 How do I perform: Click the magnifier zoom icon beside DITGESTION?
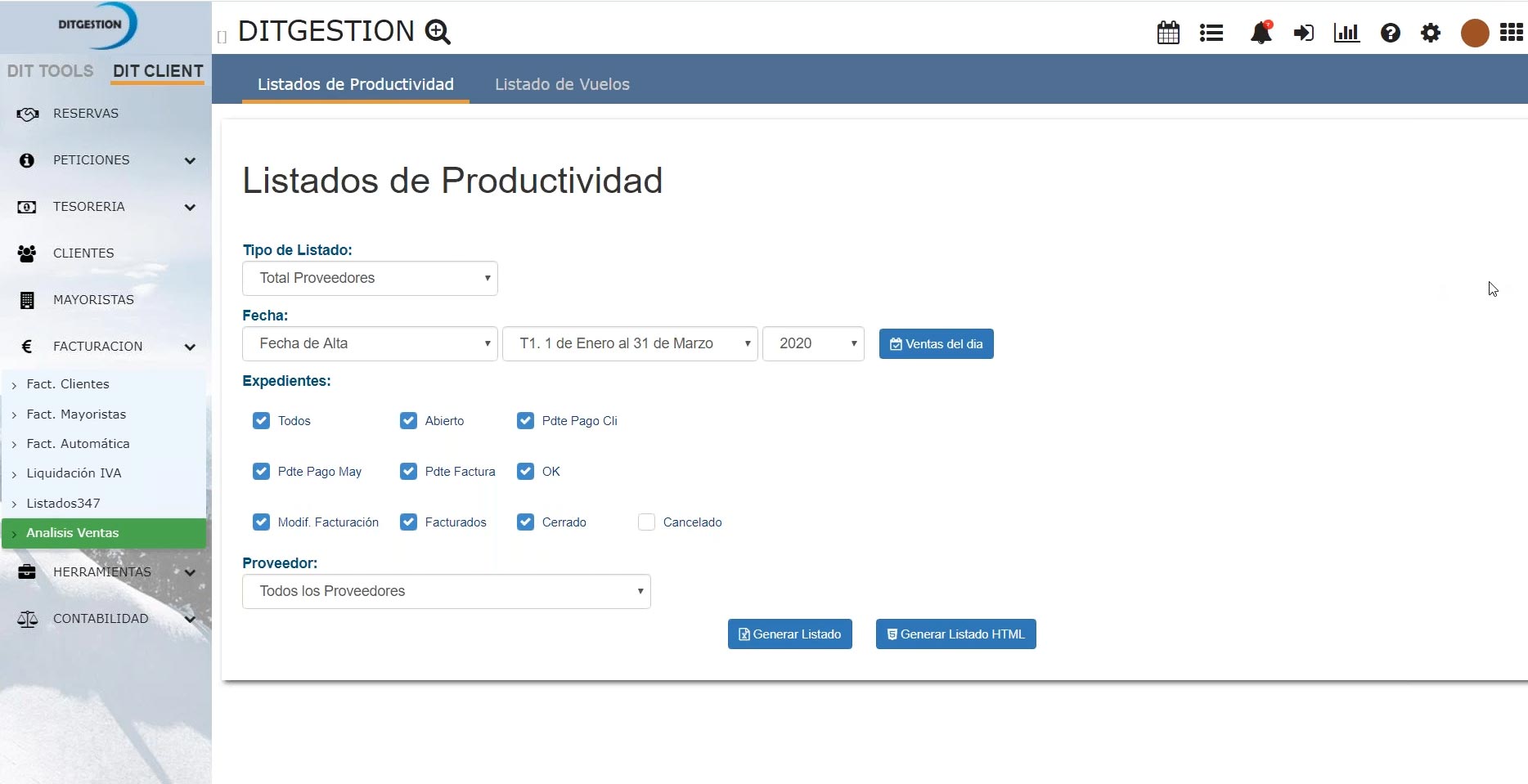(x=438, y=32)
